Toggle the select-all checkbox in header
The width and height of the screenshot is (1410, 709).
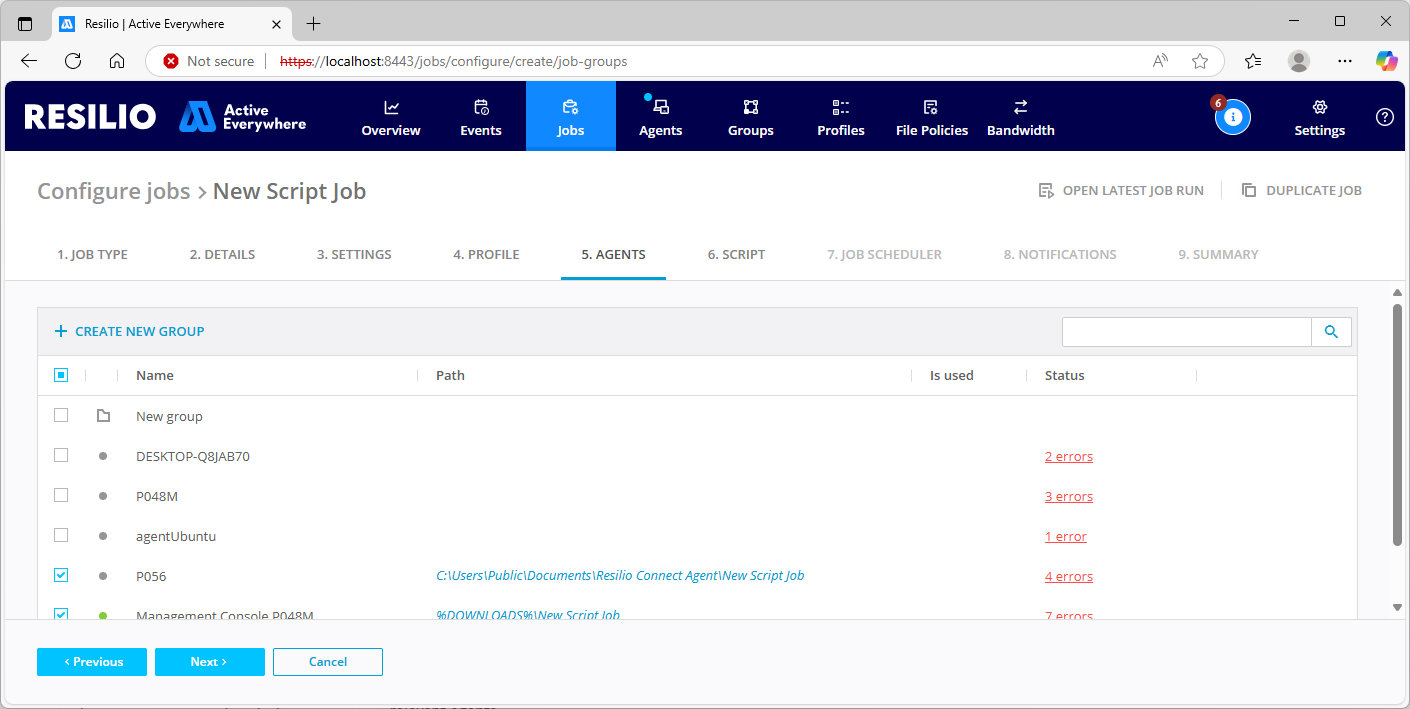point(61,375)
